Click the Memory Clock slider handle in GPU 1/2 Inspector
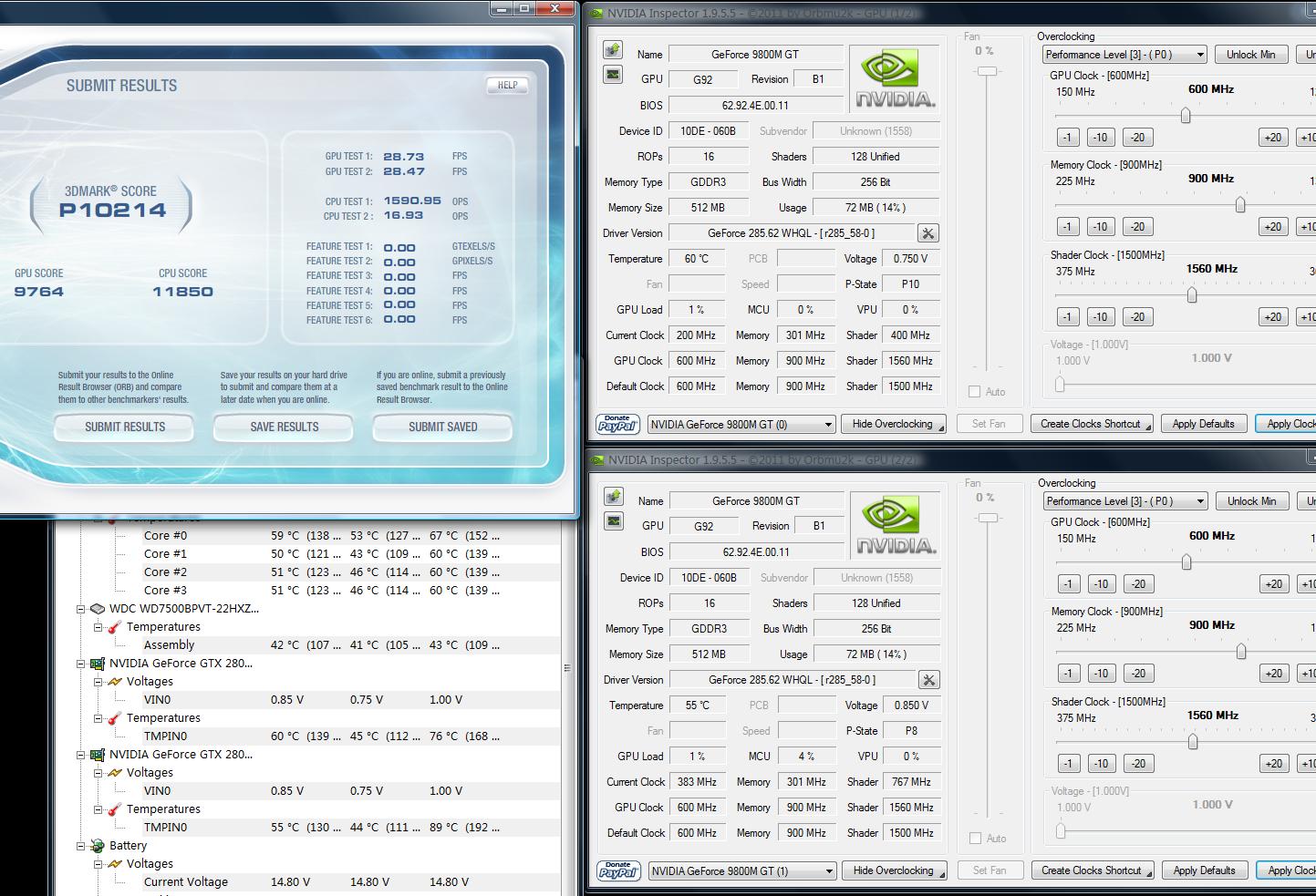 1239,205
